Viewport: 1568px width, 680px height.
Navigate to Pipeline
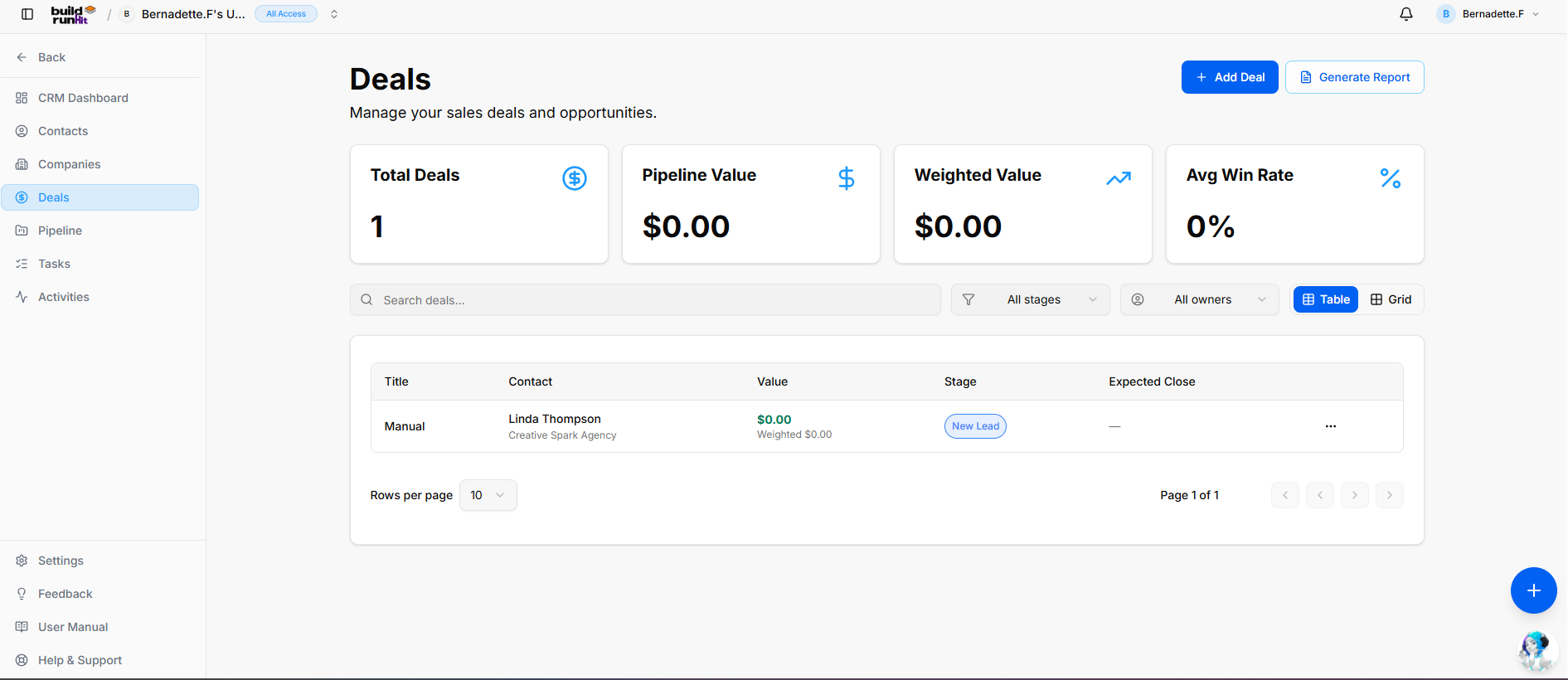(x=100, y=231)
